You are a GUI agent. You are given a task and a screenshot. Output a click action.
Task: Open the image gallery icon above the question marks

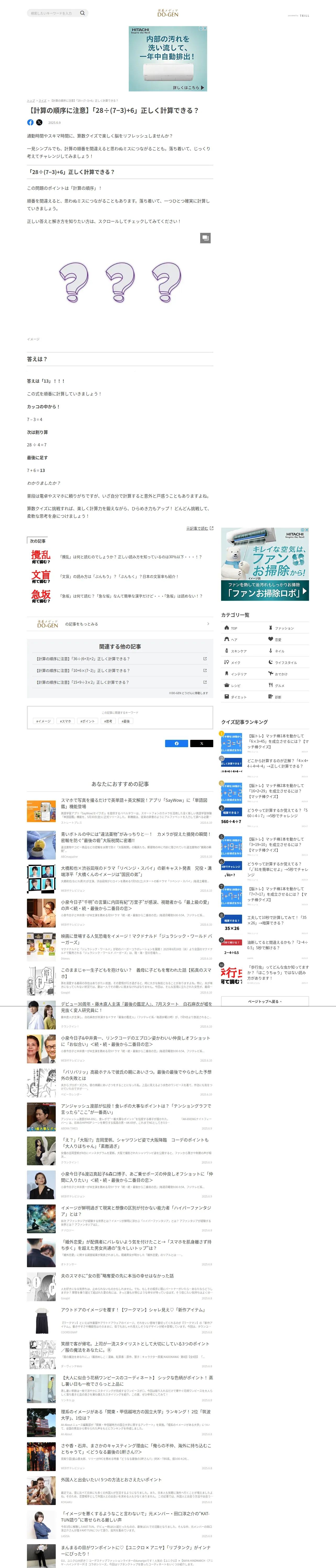pyautogui.click(x=205, y=238)
